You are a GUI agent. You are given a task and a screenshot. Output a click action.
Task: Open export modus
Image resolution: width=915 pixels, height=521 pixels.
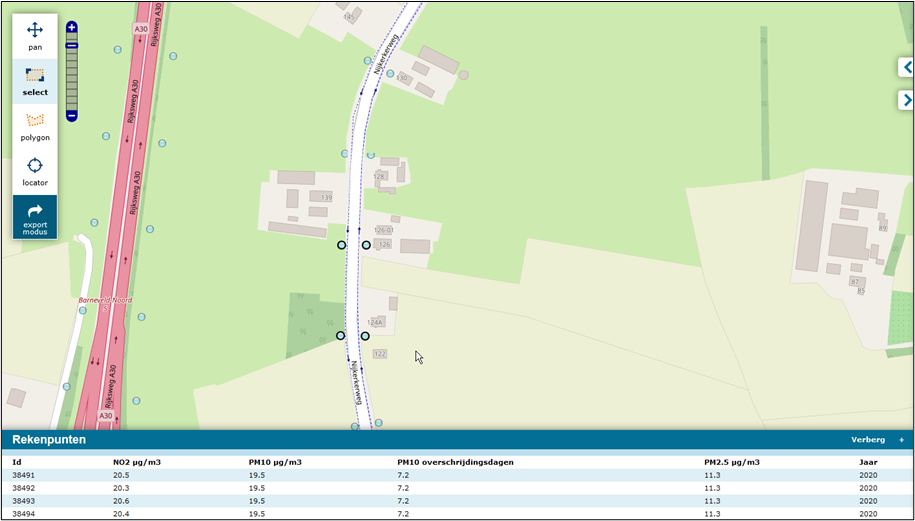(x=35, y=217)
